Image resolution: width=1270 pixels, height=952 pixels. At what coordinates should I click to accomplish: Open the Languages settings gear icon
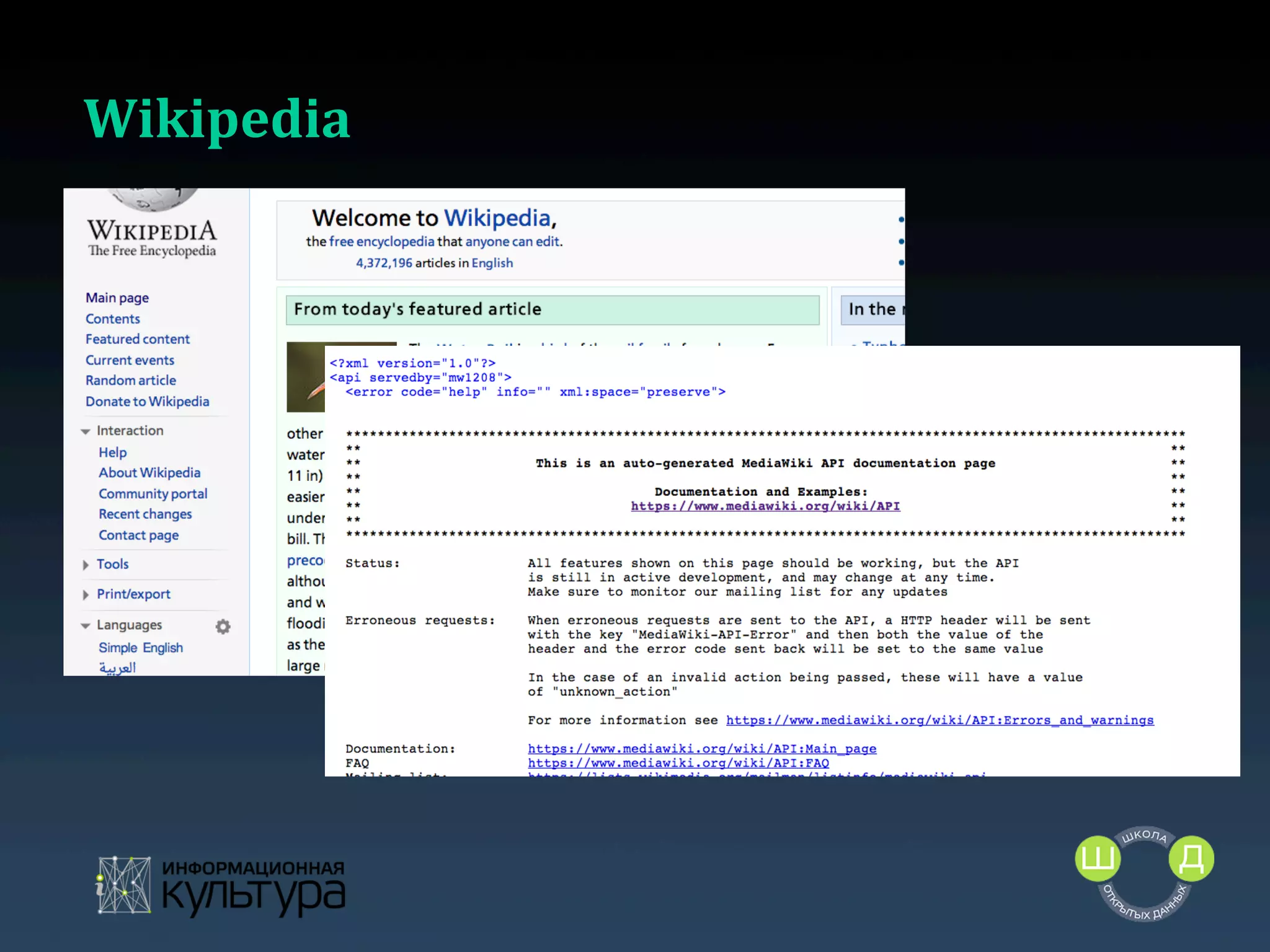223,627
